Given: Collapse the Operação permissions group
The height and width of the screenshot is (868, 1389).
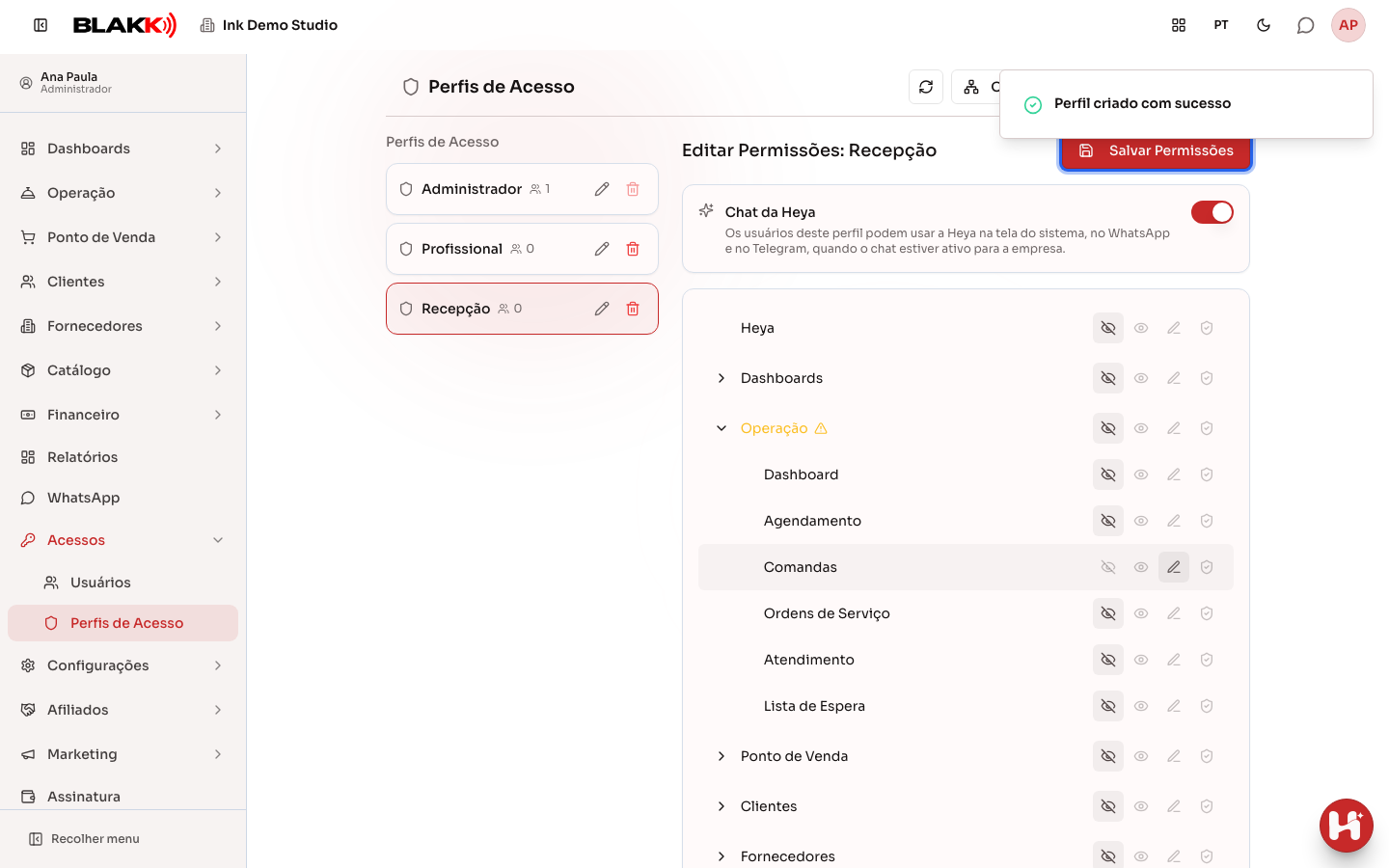Looking at the screenshot, I should (722, 428).
